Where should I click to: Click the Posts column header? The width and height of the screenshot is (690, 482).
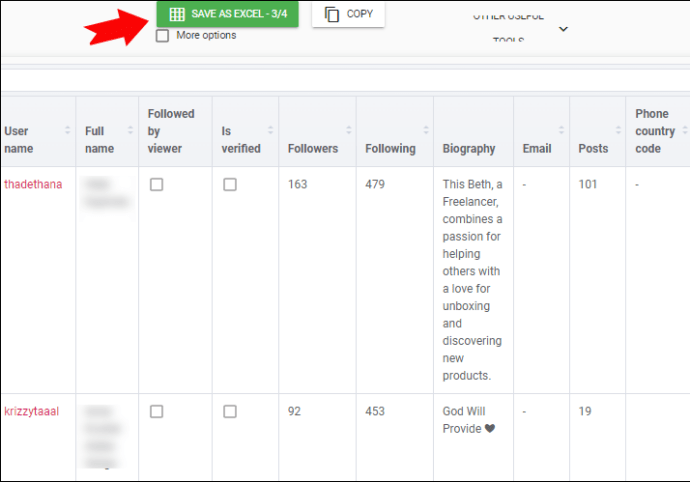[x=593, y=149]
